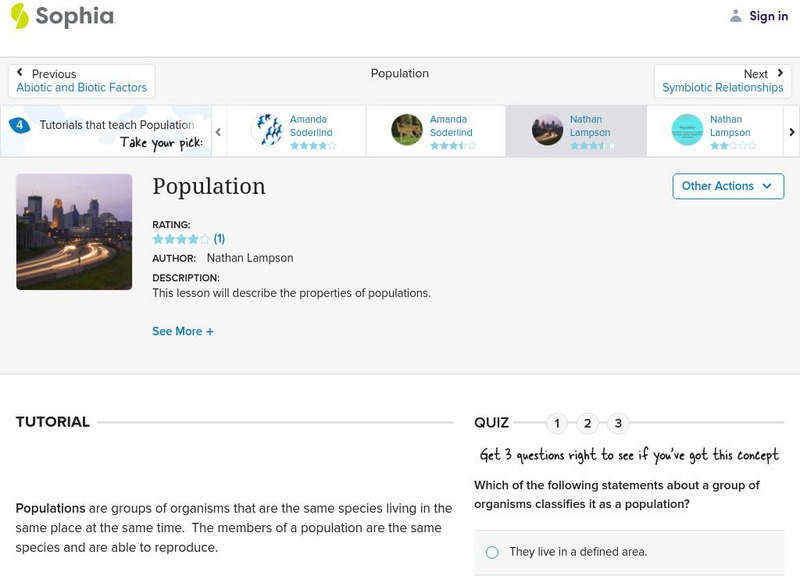The height and width of the screenshot is (576, 800).
Task: Click the carousel right arrow
Action: (792, 131)
